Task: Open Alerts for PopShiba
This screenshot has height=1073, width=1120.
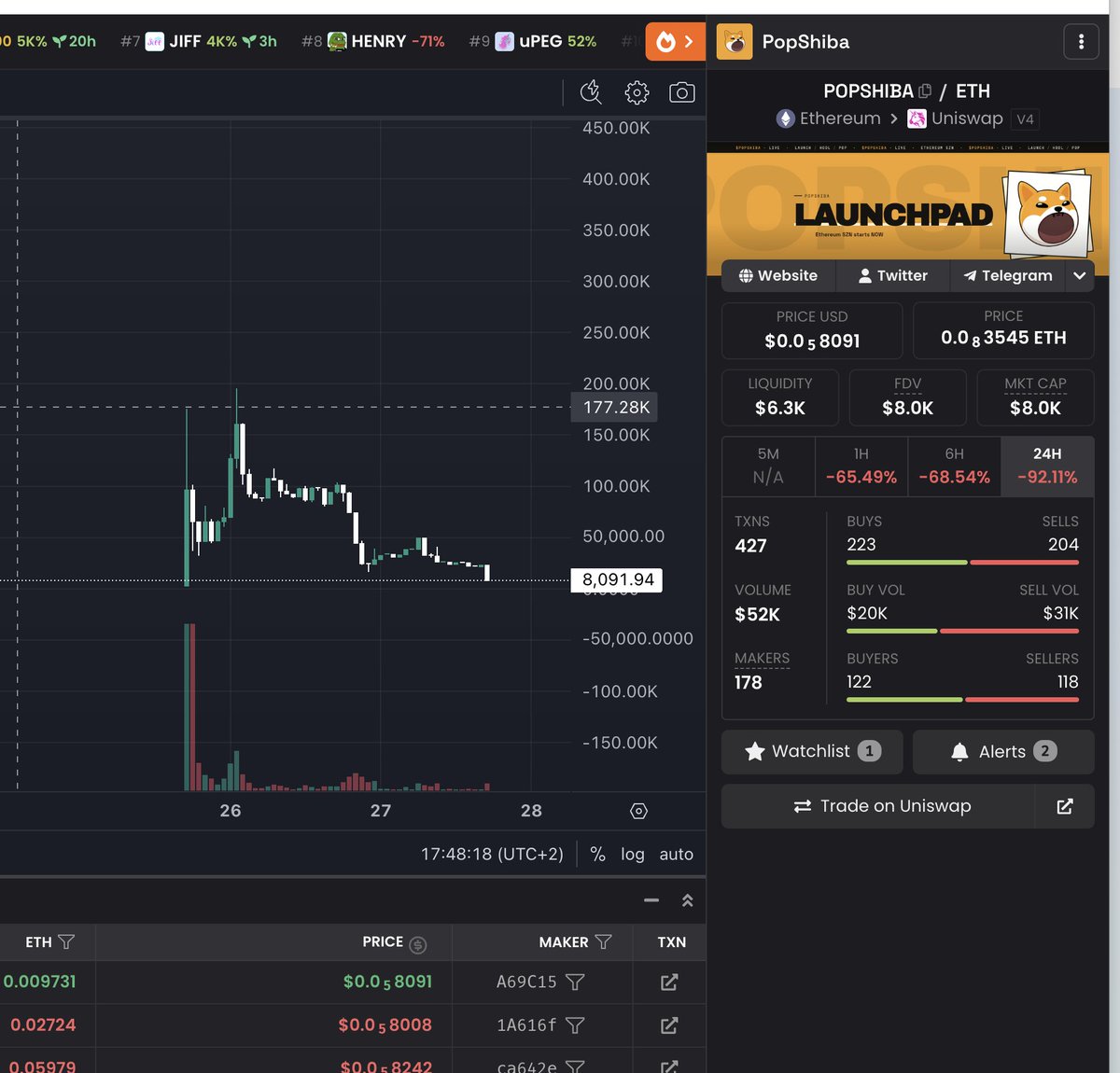Action: [x=1003, y=751]
